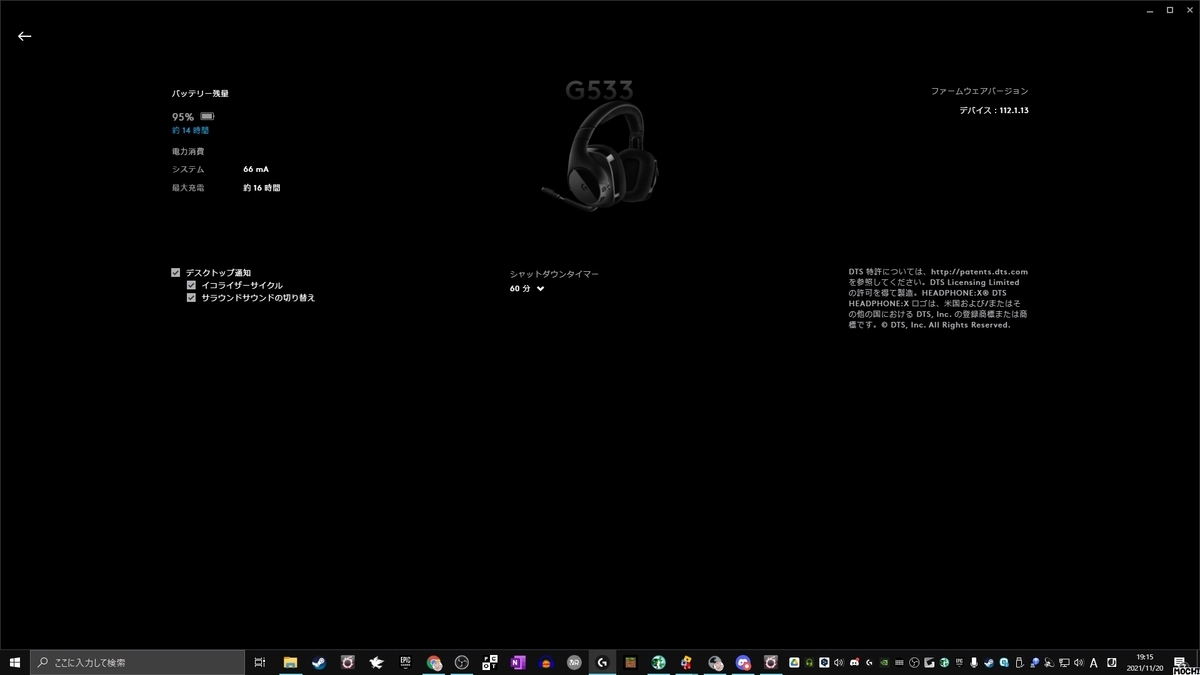Toggle the サラウンドサウンドの切り替え checkbox
This screenshot has height=675, width=1200.
click(191, 297)
